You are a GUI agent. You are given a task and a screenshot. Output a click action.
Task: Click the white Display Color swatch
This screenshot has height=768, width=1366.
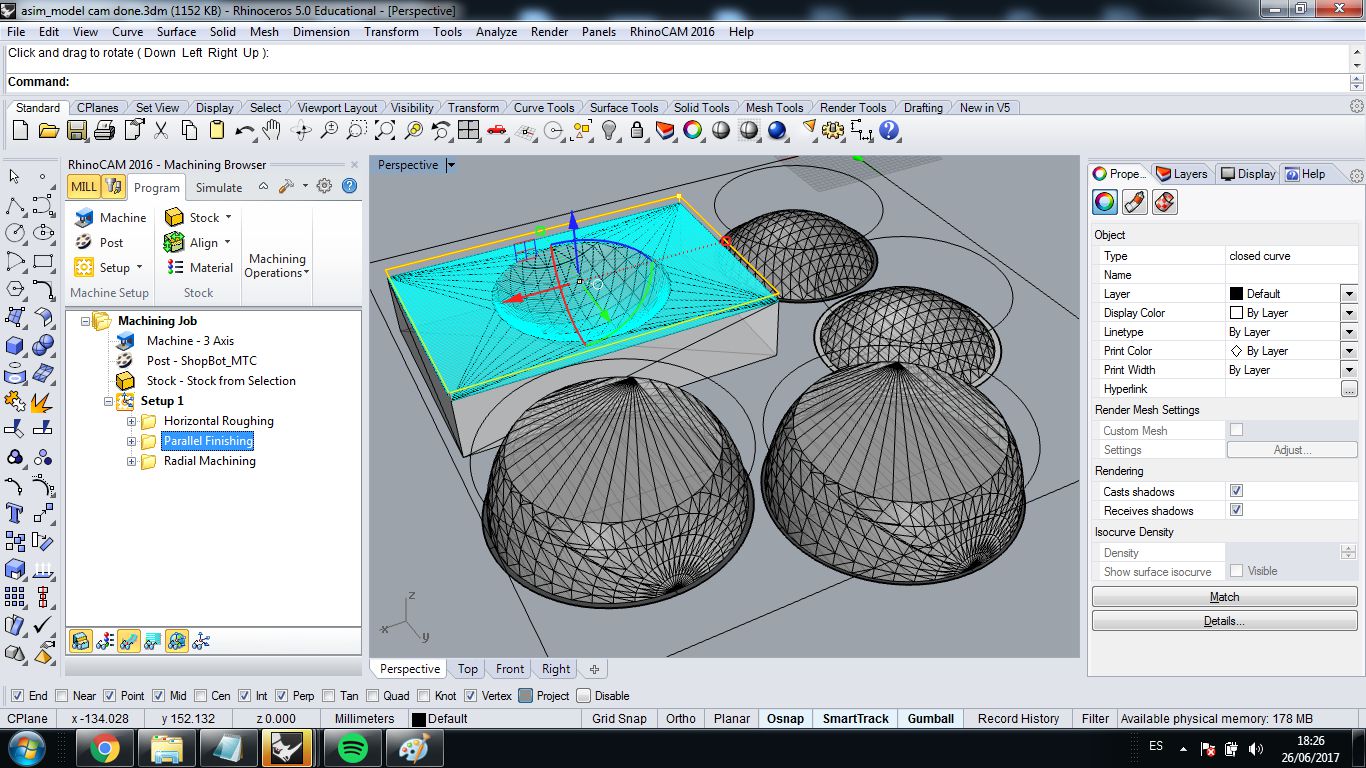click(1236, 313)
